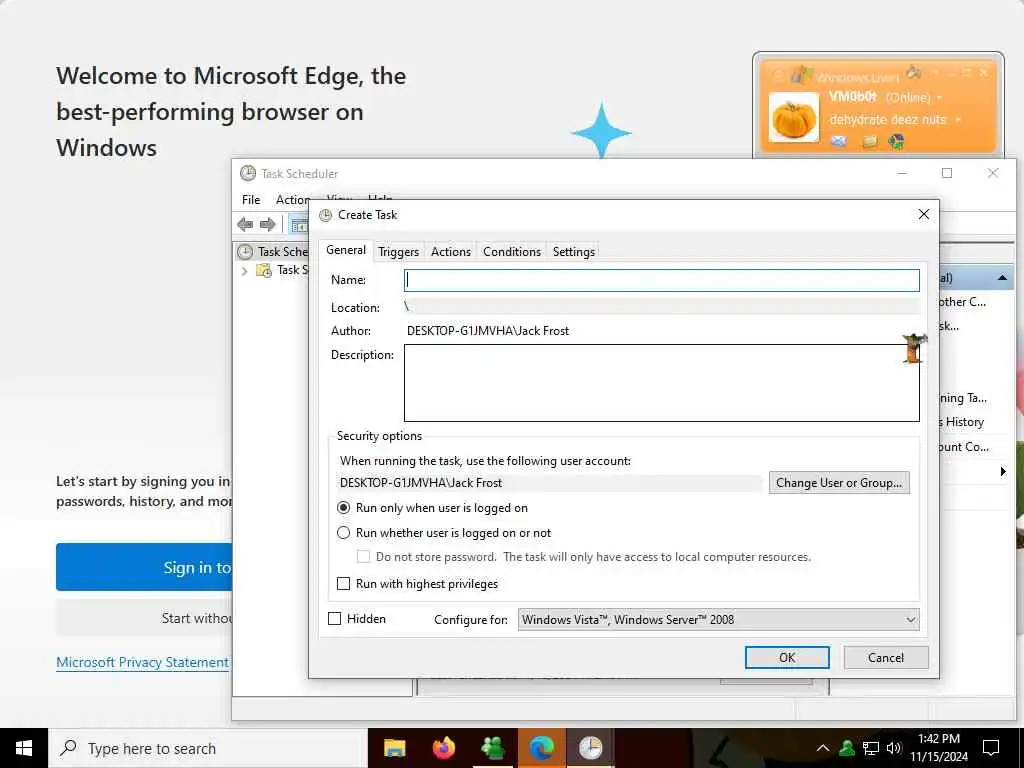Select Run whether user is logged on or not
This screenshot has height=768, width=1024.
[344, 533]
